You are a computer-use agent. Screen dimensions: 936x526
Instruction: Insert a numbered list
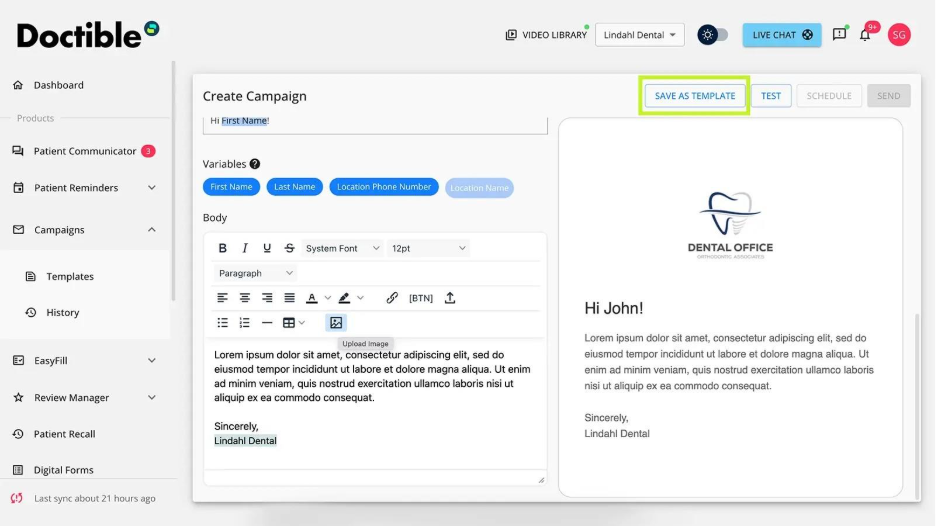point(245,323)
